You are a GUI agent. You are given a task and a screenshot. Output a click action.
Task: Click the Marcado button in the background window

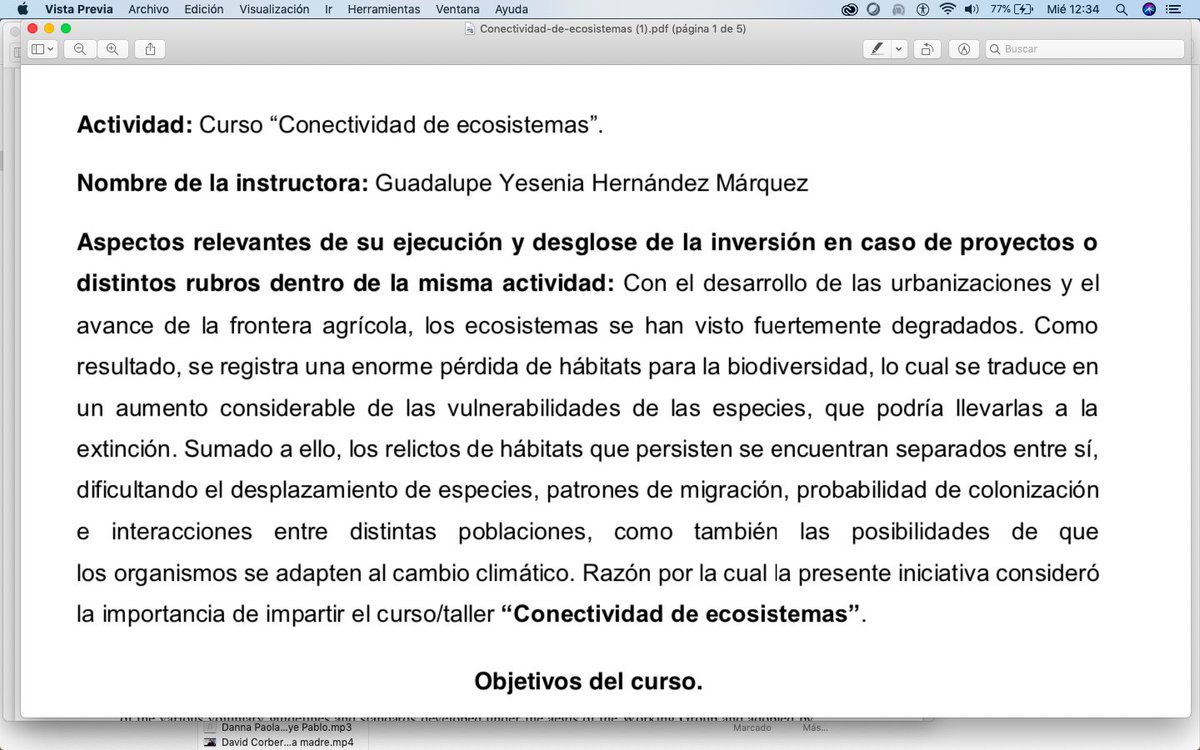(752, 729)
